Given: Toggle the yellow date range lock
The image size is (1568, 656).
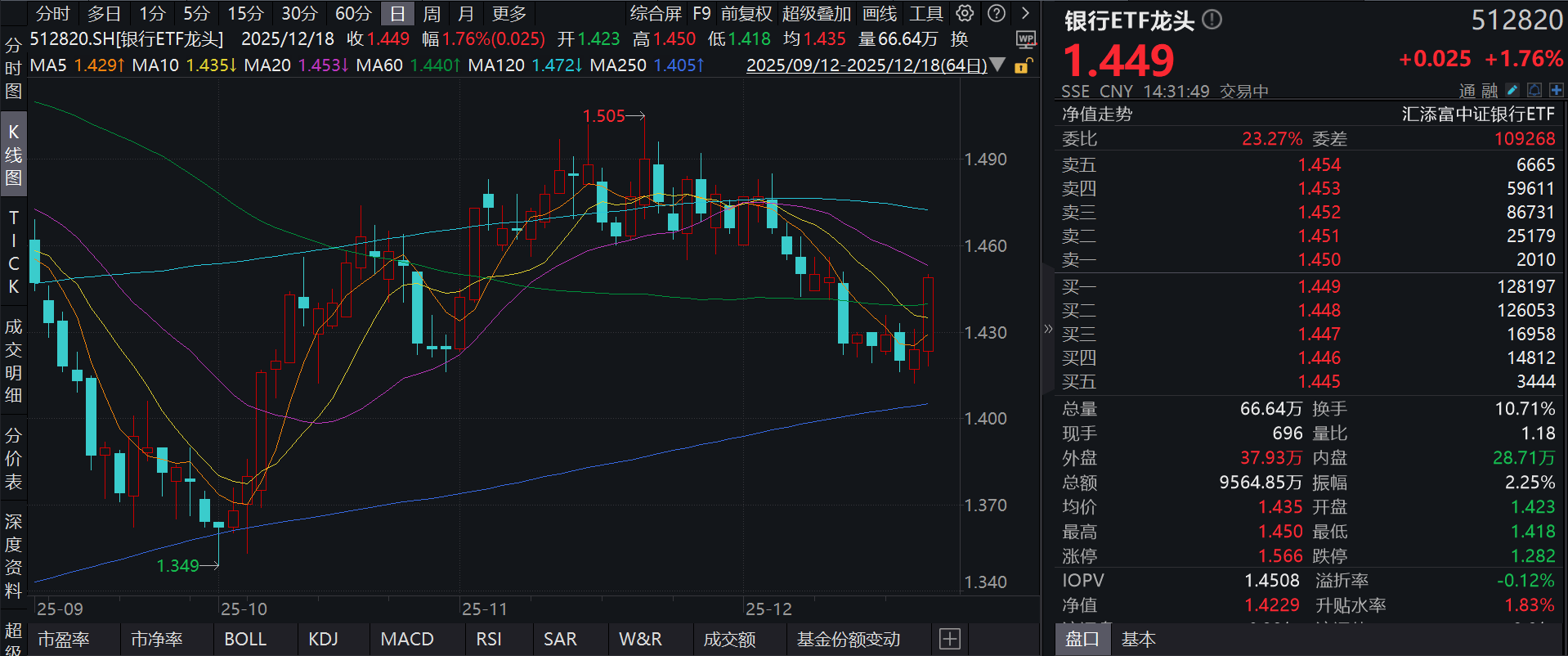Looking at the screenshot, I should [1022, 65].
